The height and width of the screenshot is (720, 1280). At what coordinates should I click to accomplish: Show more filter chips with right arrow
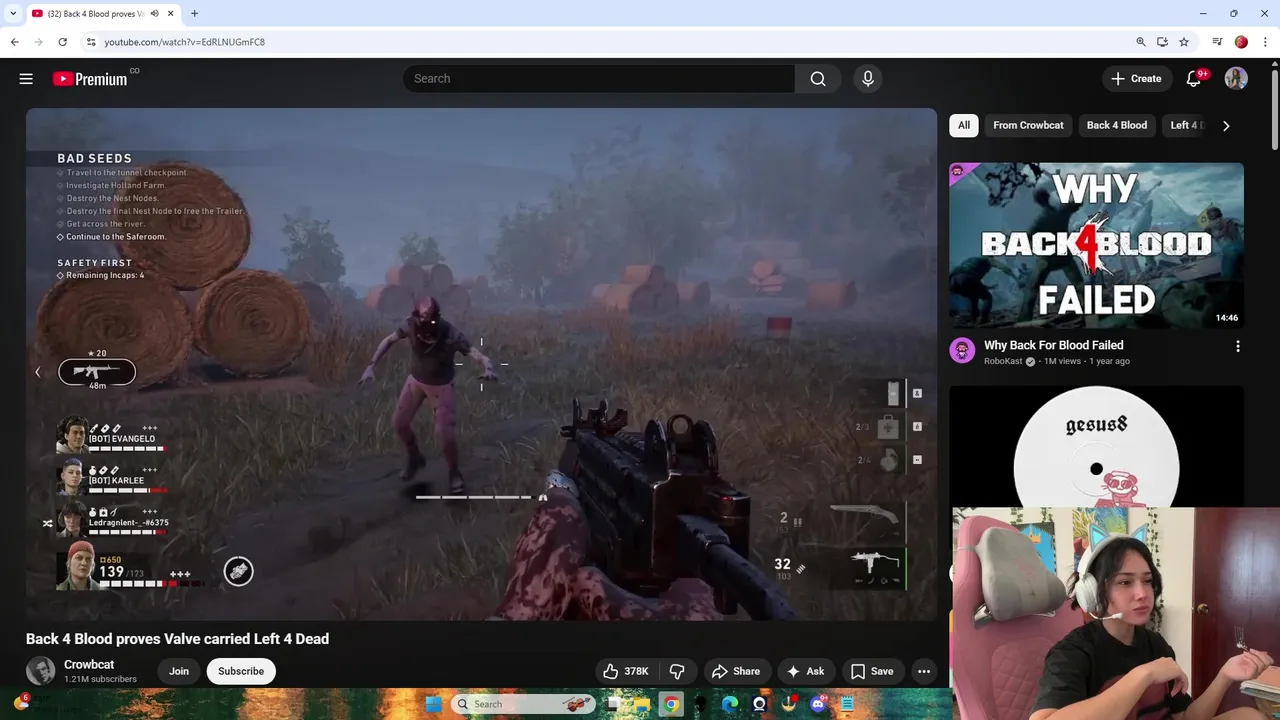[x=1226, y=125]
